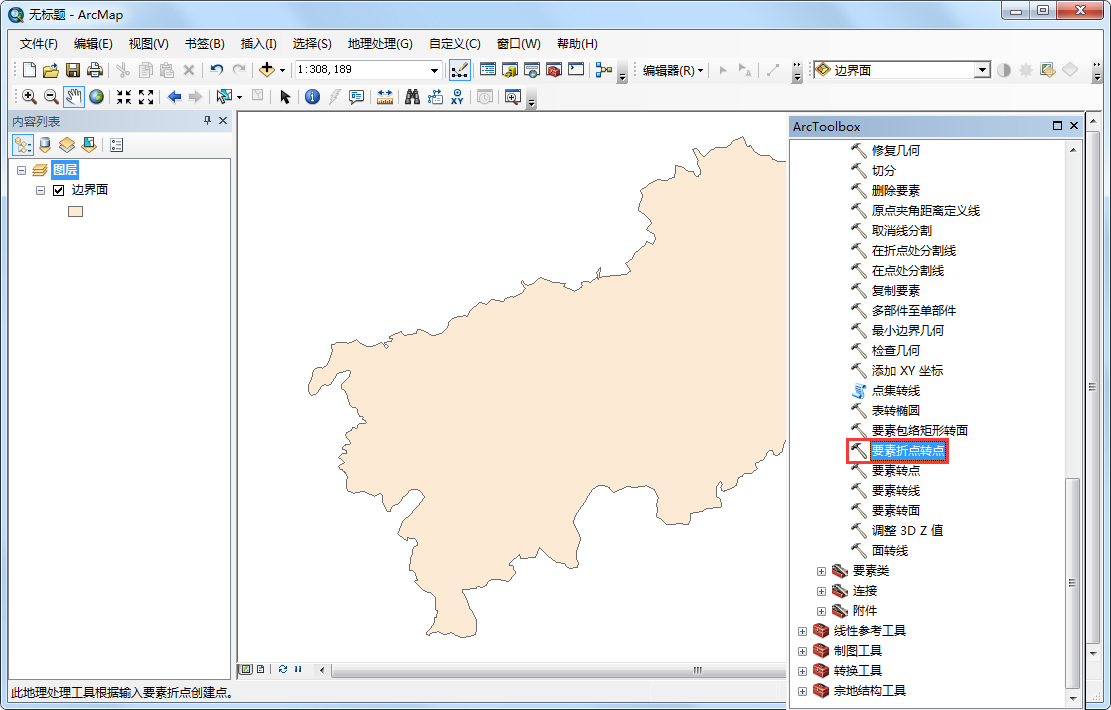The height and width of the screenshot is (710, 1111).
Task: Open the Measure tool
Action: coord(384,97)
